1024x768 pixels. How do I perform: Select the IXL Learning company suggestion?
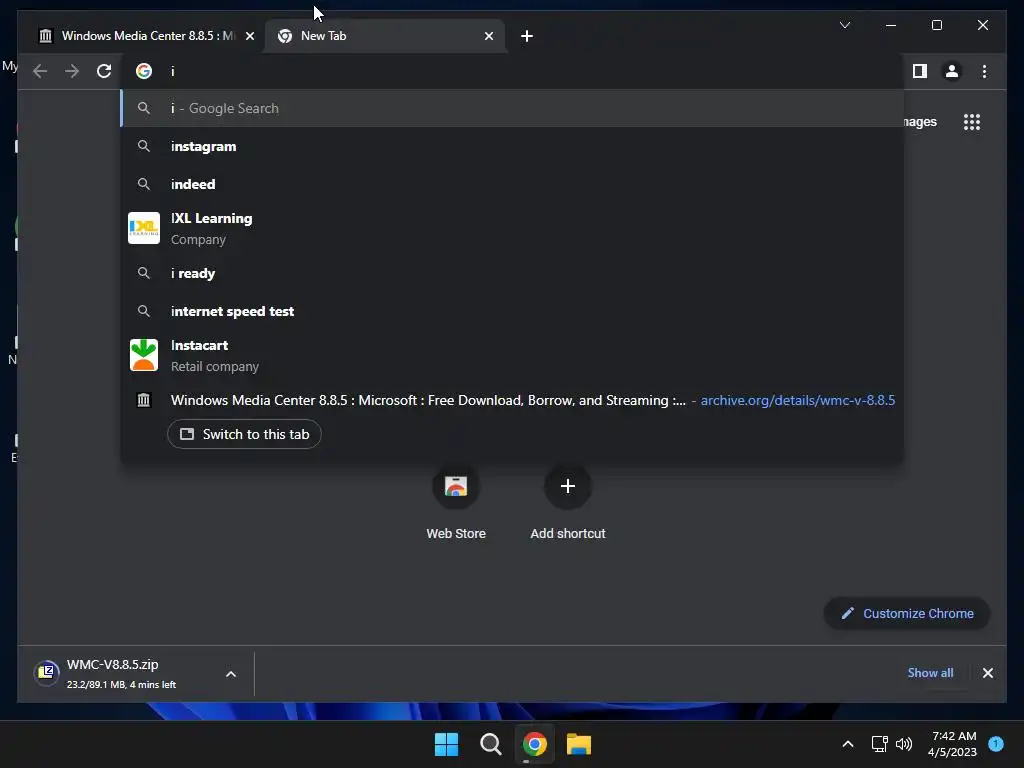pyautogui.click(x=512, y=229)
